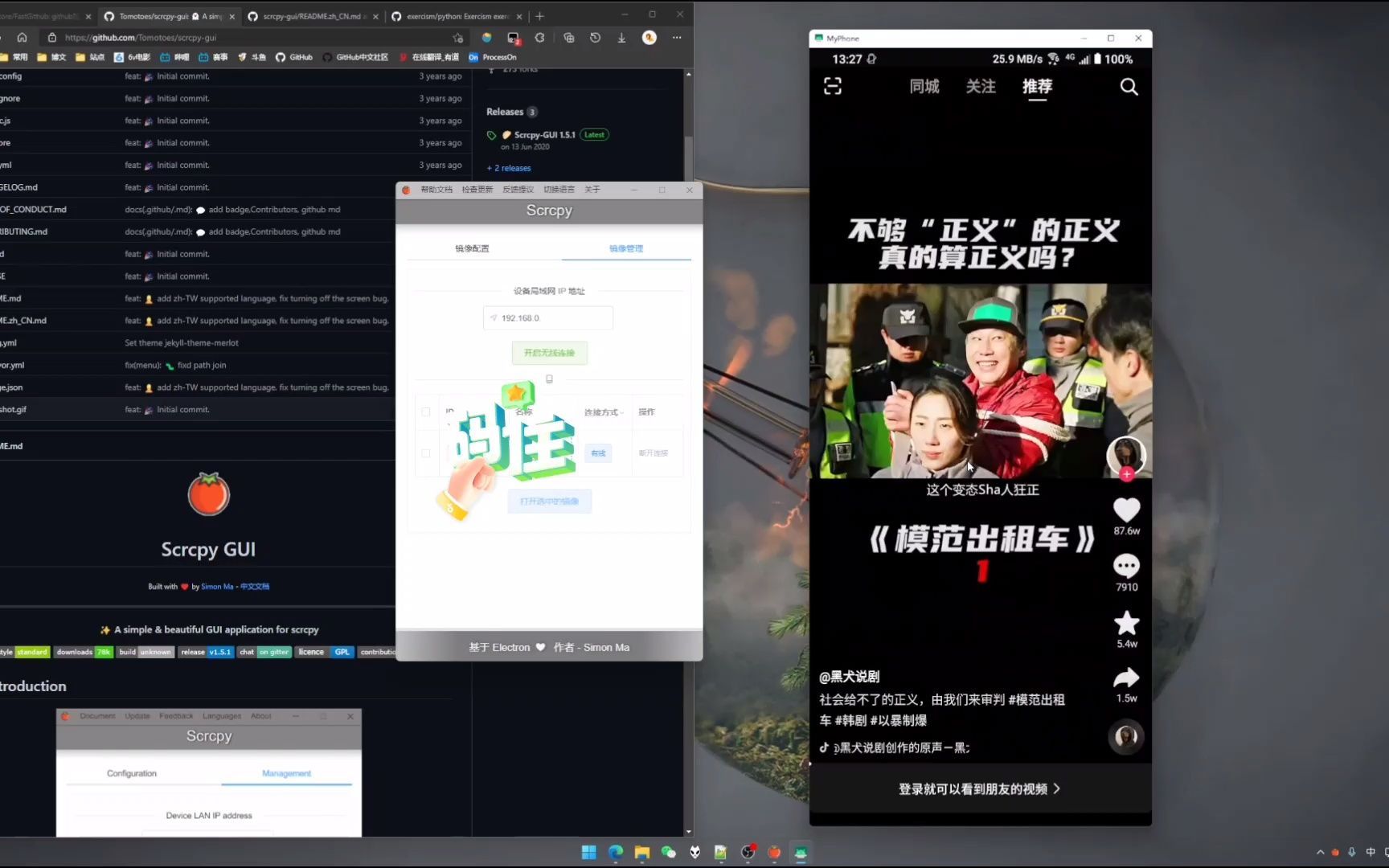The image size is (1389, 868).
Task: Open the browser collections icon
Action: click(568, 37)
